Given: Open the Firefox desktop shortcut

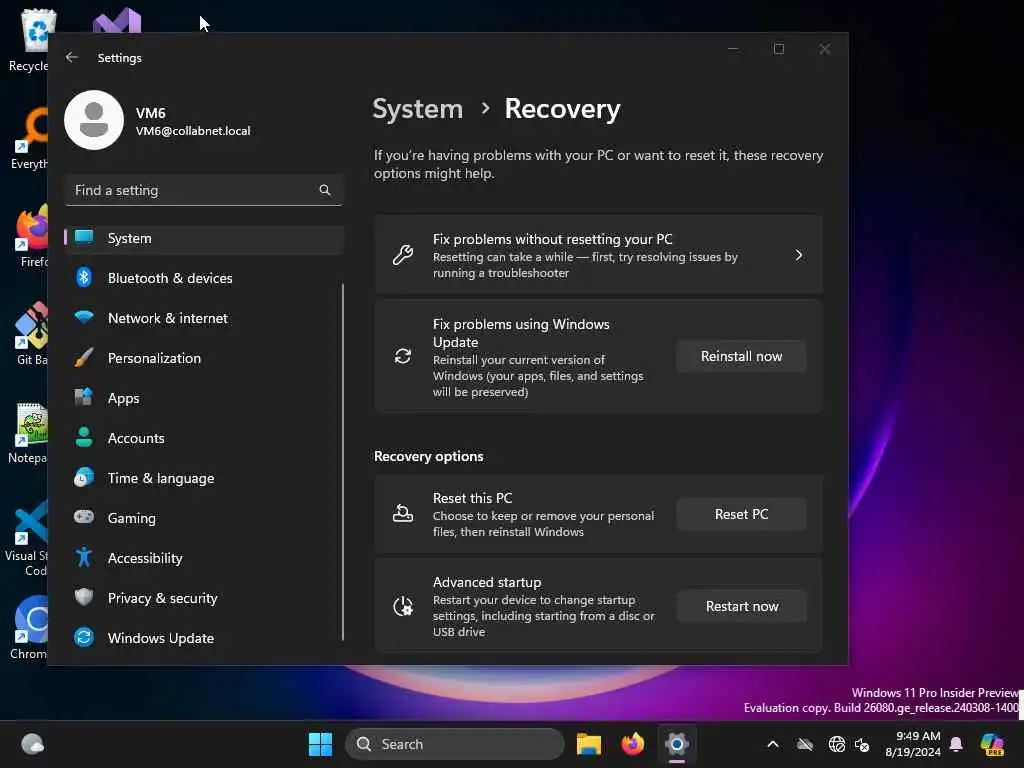Looking at the screenshot, I should pyautogui.click(x=31, y=236).
